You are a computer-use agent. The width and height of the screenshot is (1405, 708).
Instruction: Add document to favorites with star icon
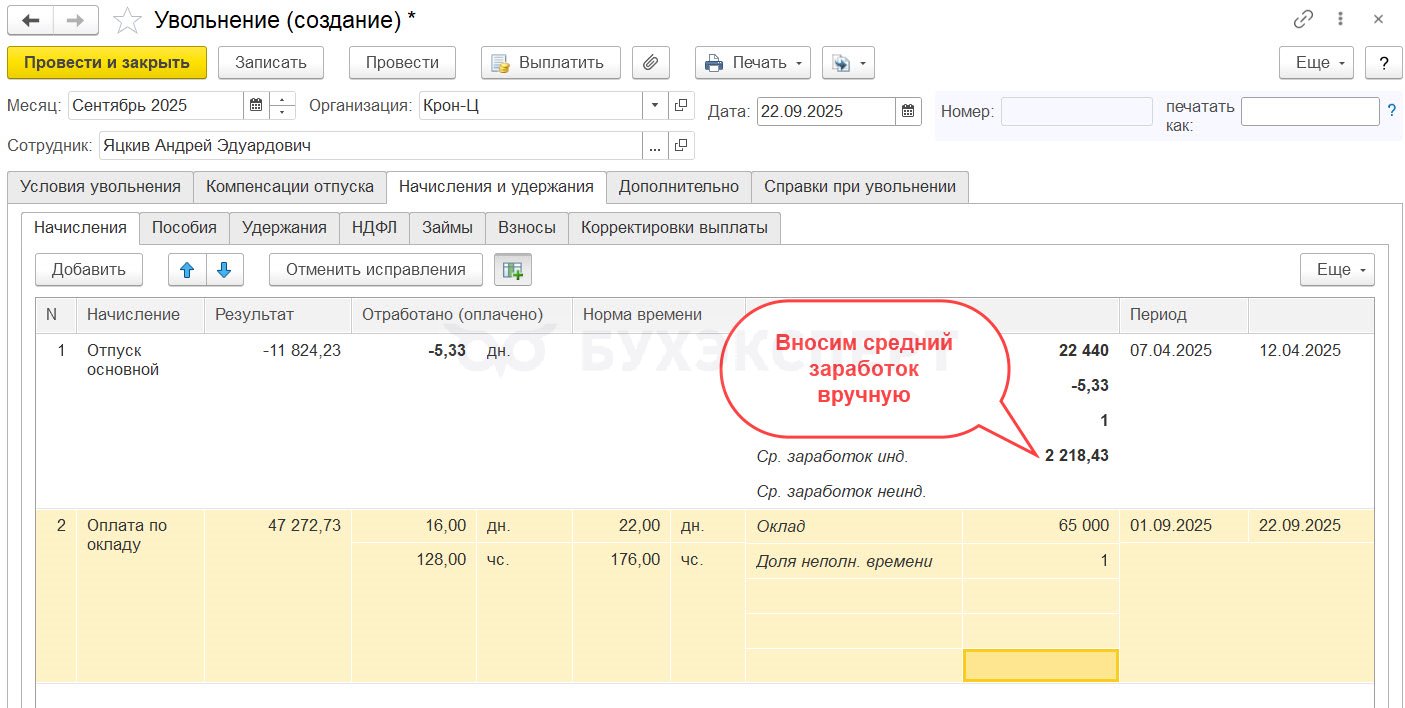[x=127, y=20]
